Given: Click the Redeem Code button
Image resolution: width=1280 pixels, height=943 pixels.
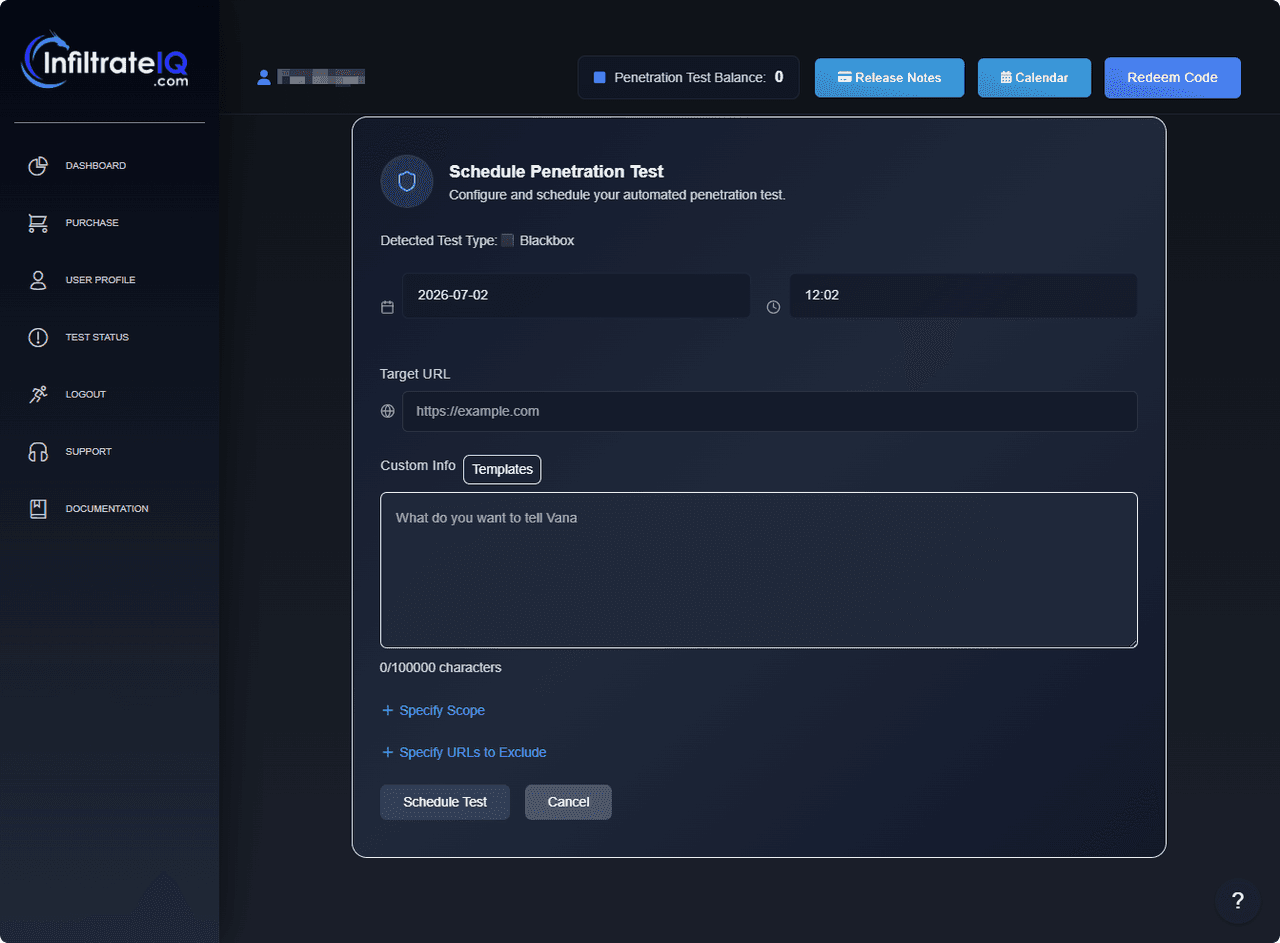Looking at the screenshot, I should click(1172, 78).
